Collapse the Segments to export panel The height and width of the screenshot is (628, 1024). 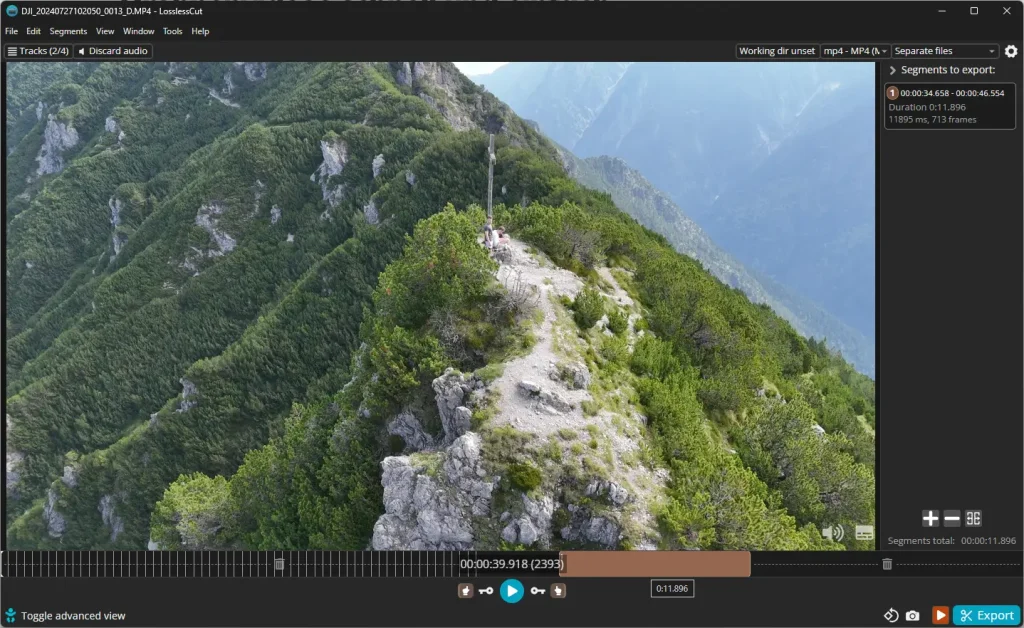(892, 70)
